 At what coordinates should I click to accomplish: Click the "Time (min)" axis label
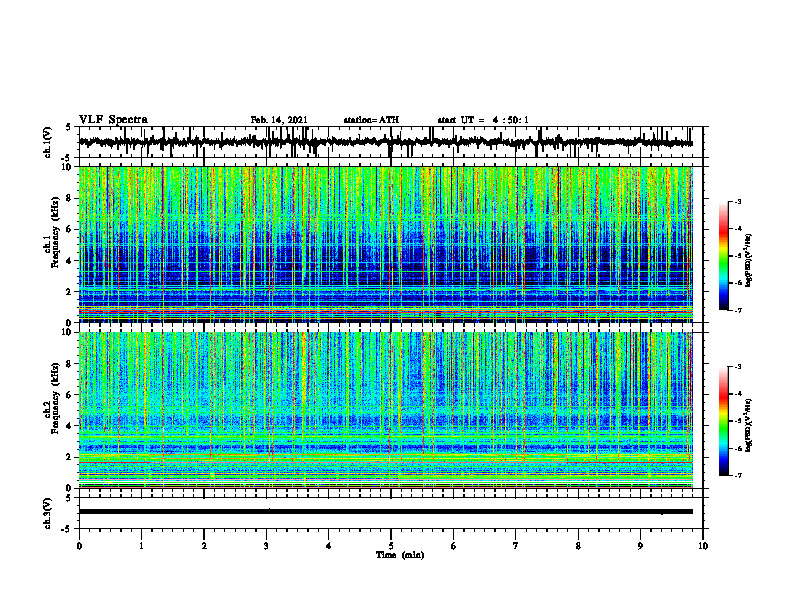pyautogui.click(x=400, y=555)
